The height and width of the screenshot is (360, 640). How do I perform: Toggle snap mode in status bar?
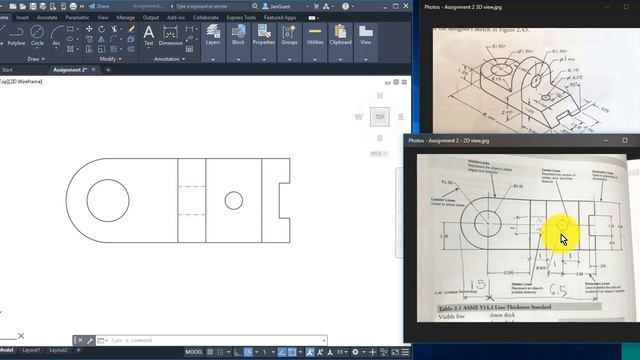point(220,352)
